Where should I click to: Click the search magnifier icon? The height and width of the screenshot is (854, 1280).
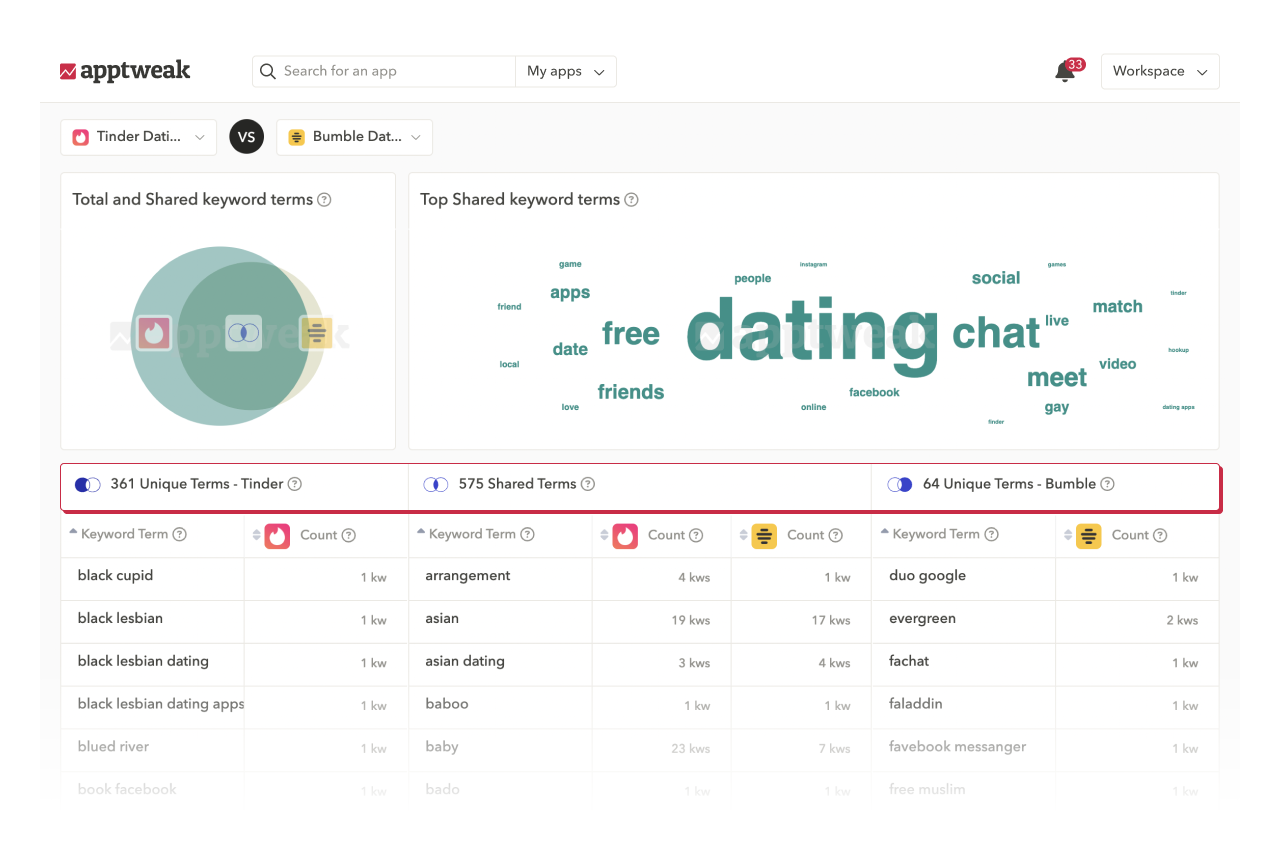click(268, 72)
